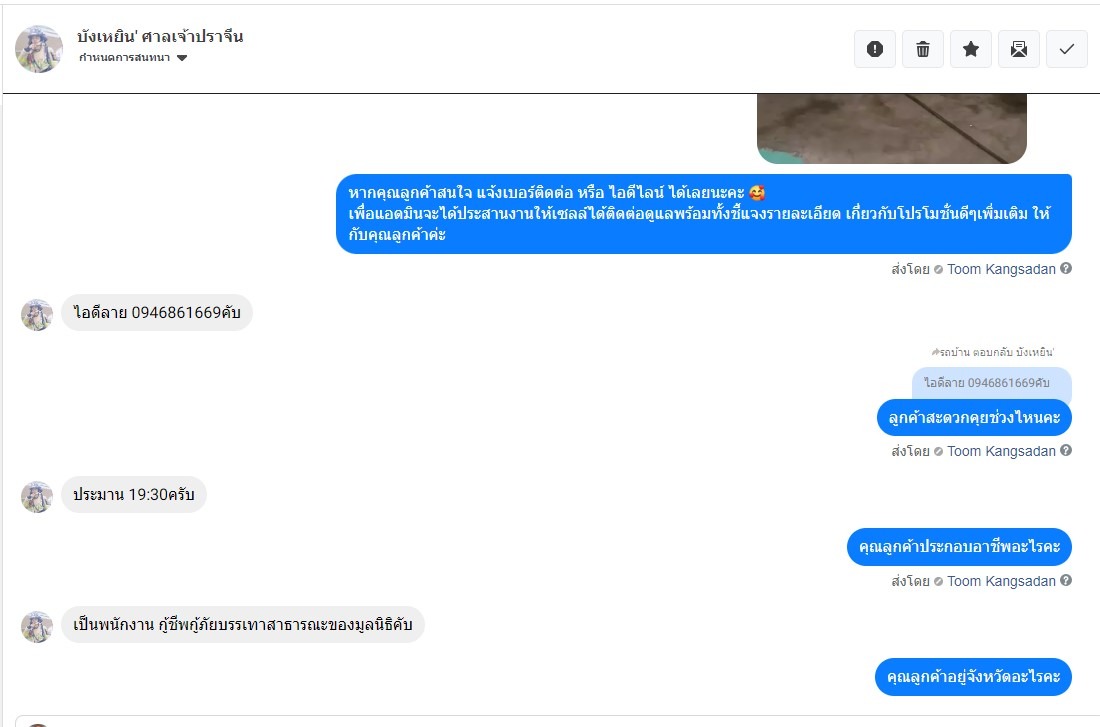Star this conversation as follow up
1100x727 pixels.
[x=971, y=49]
